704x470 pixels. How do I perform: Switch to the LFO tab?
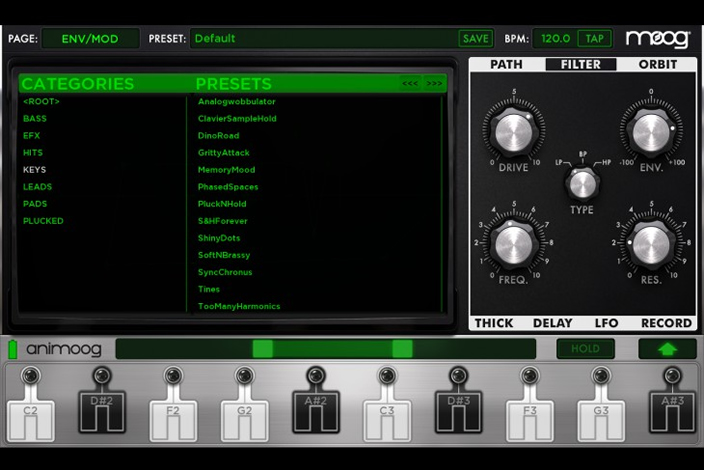607,323
